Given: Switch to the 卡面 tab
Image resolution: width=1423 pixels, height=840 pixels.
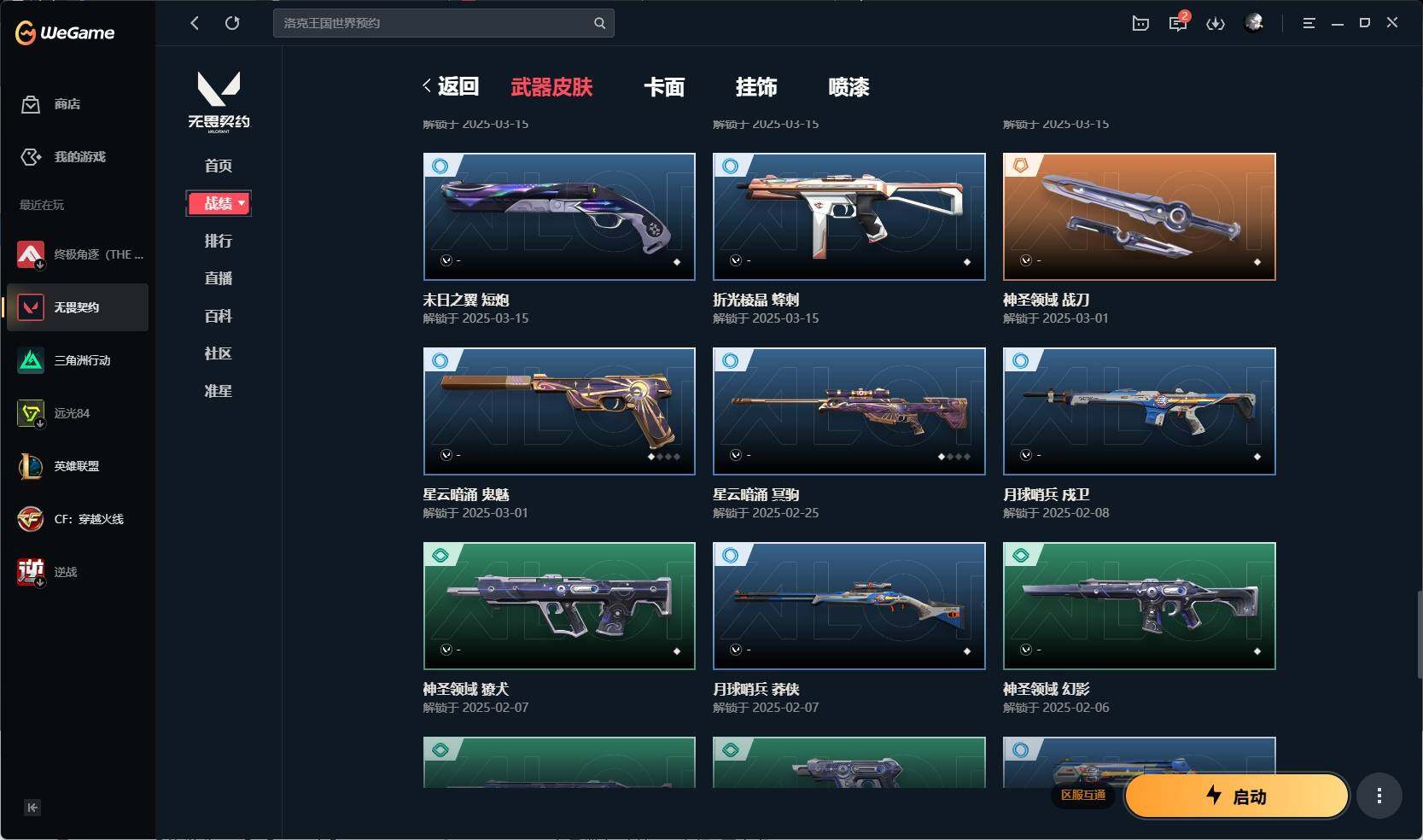Looking at the screenshot, I should 664,87.
